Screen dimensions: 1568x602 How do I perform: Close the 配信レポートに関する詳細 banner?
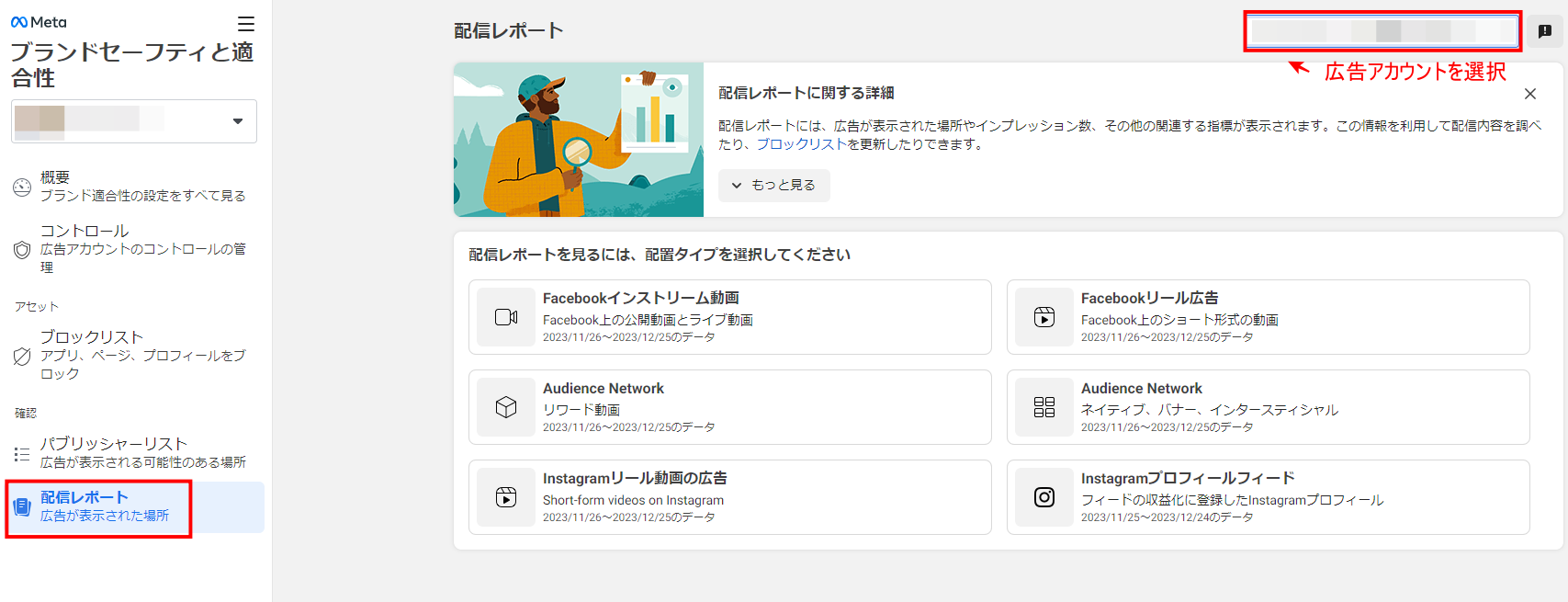click(x=1529, y=94)
